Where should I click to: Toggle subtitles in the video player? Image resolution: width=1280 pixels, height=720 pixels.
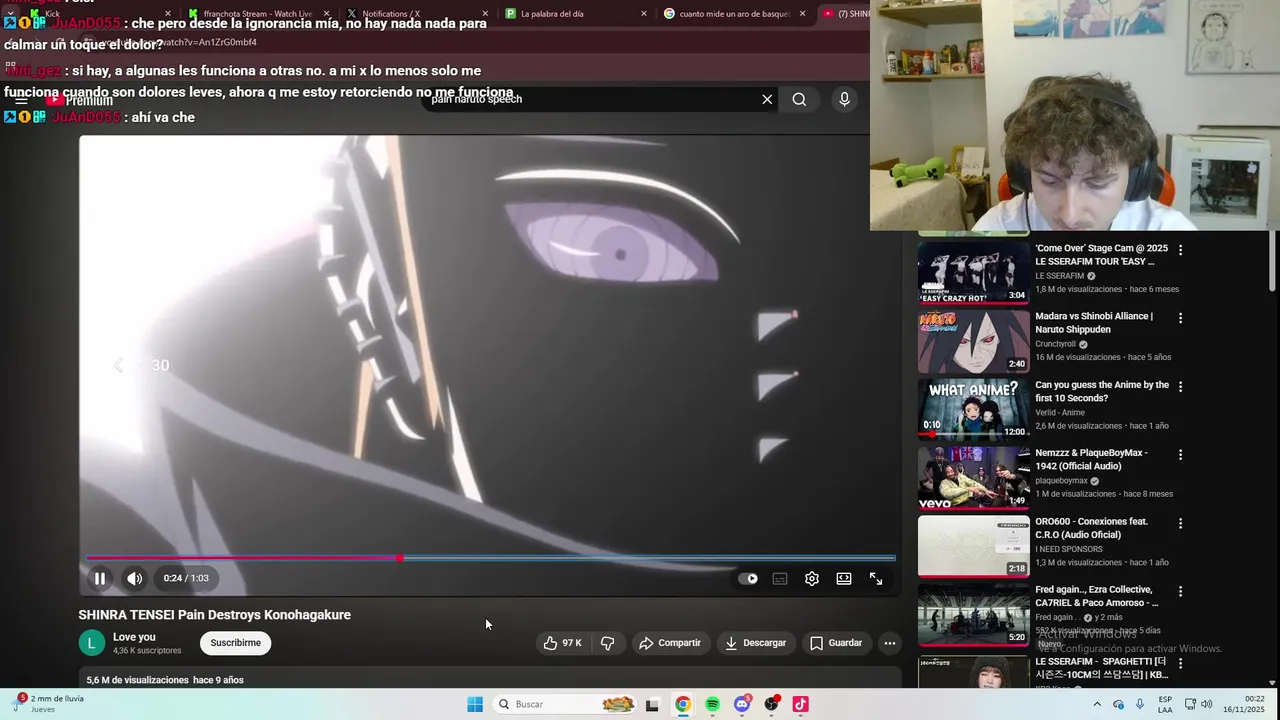coord(780,578)
